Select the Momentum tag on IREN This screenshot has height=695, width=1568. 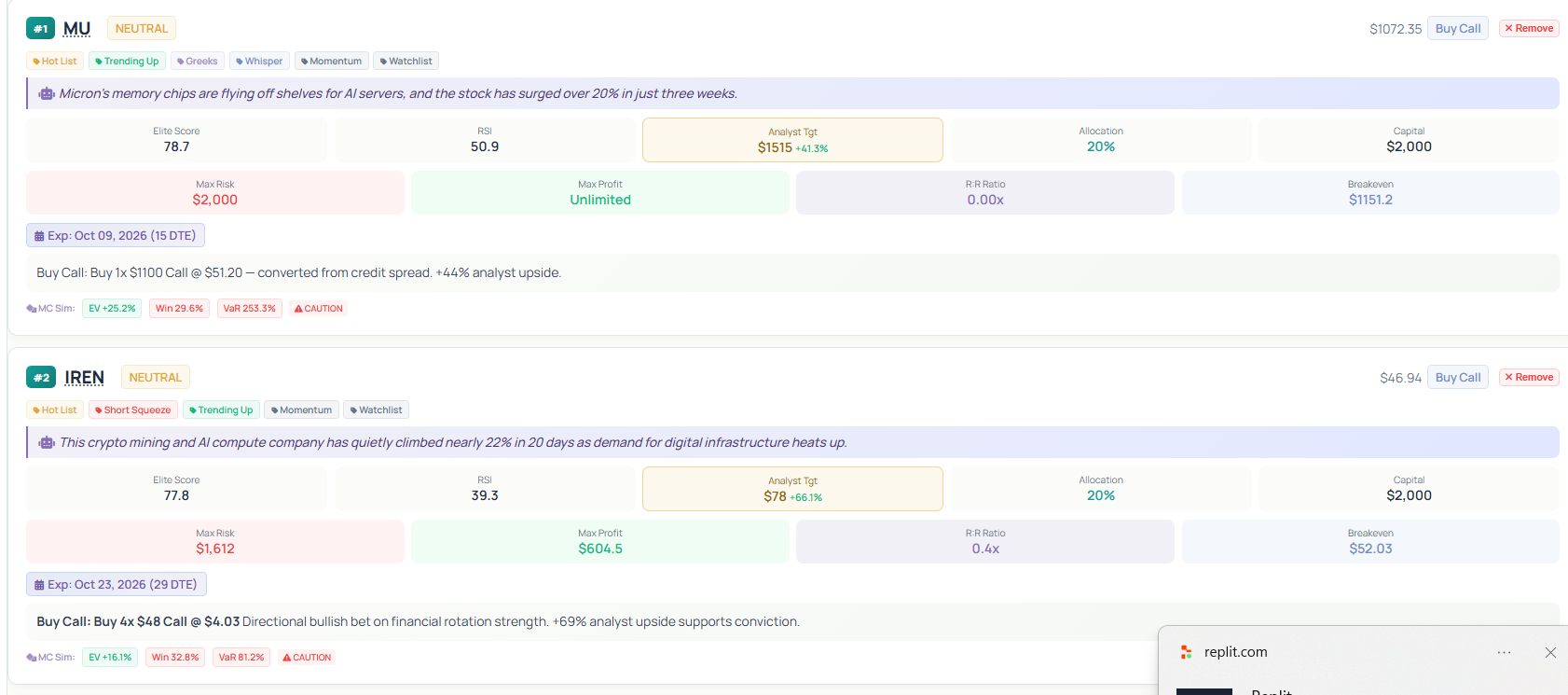pos(302,410)
